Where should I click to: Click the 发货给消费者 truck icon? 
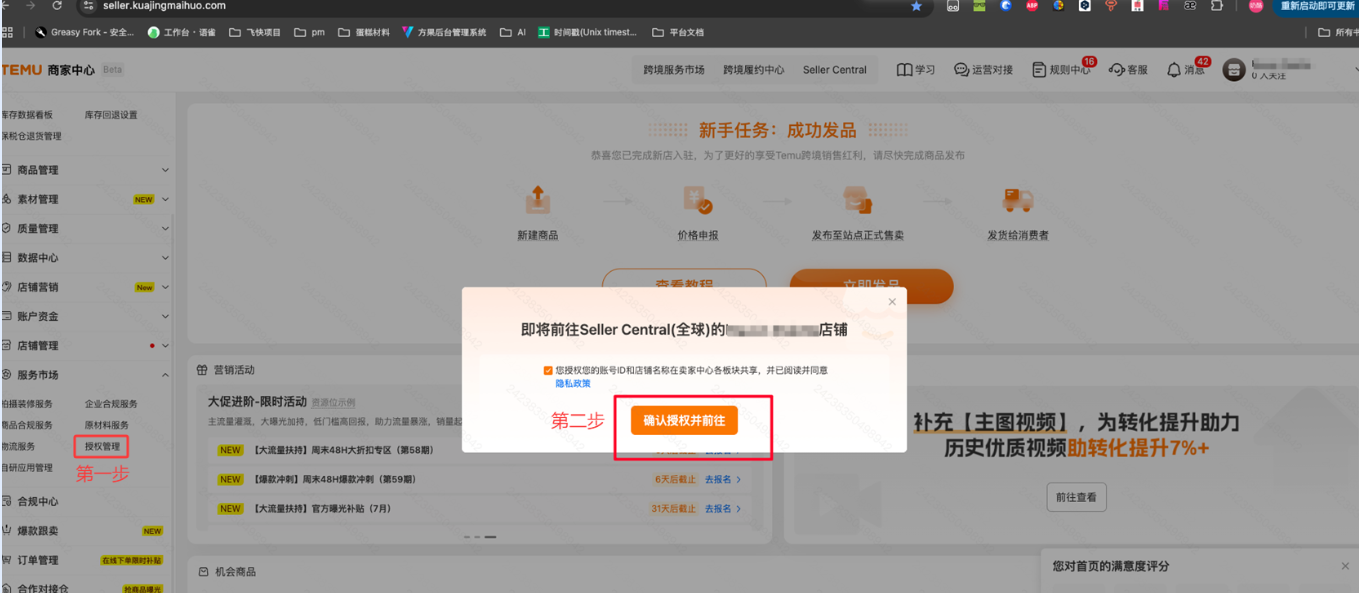(1018, 200)
